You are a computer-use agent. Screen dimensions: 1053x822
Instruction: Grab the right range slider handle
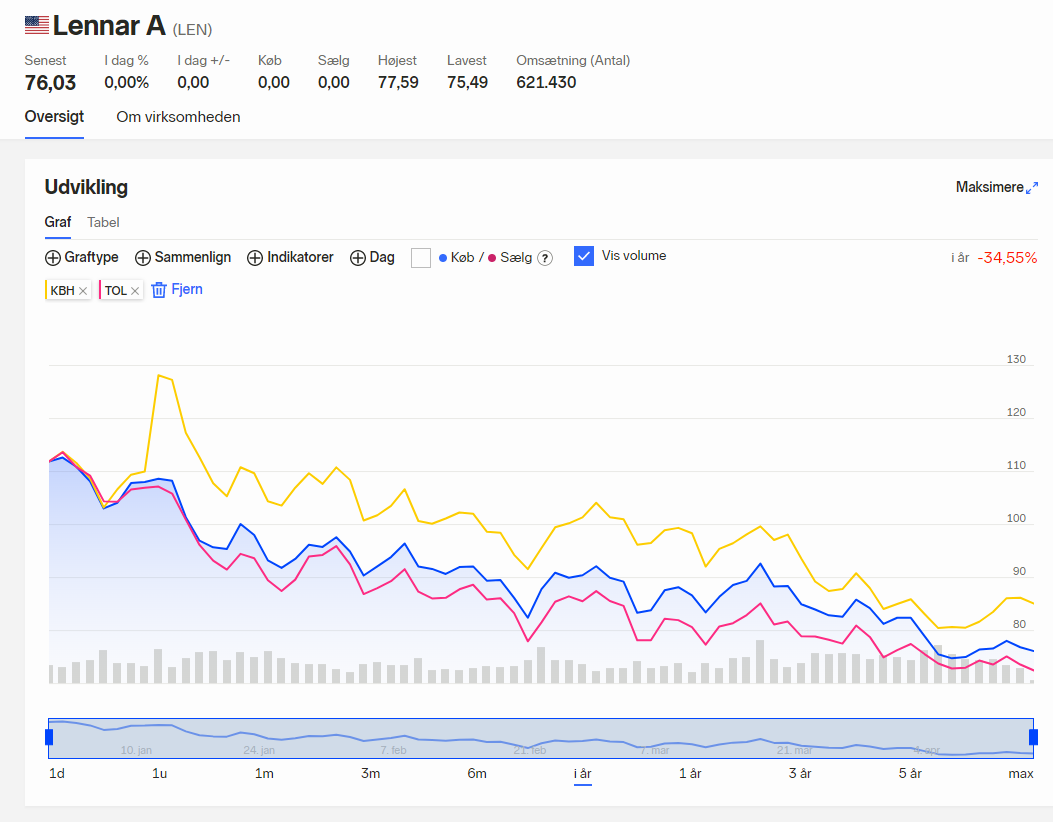click(1034, 737)
